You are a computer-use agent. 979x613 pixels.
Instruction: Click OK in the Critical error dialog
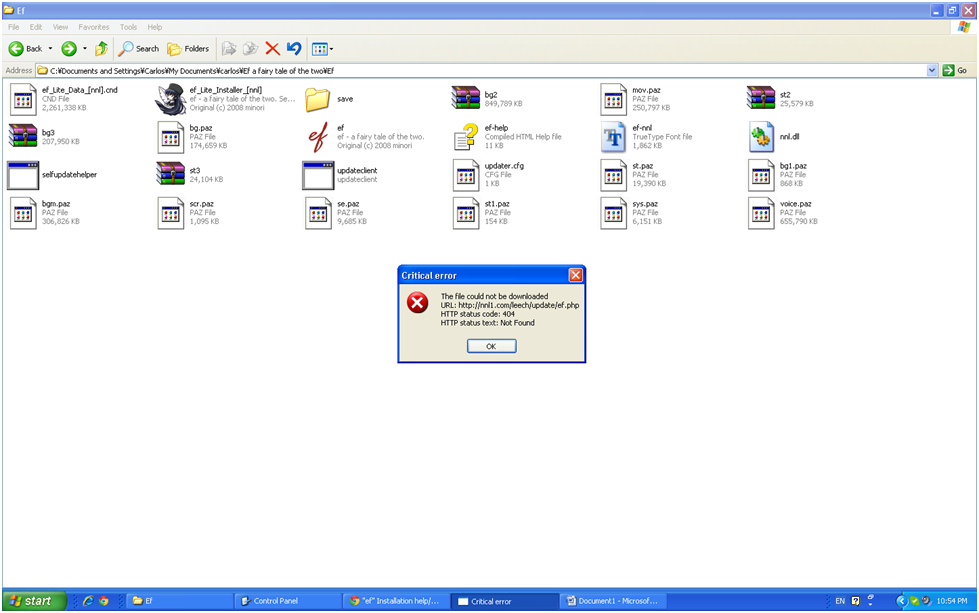tap(491, 346)
